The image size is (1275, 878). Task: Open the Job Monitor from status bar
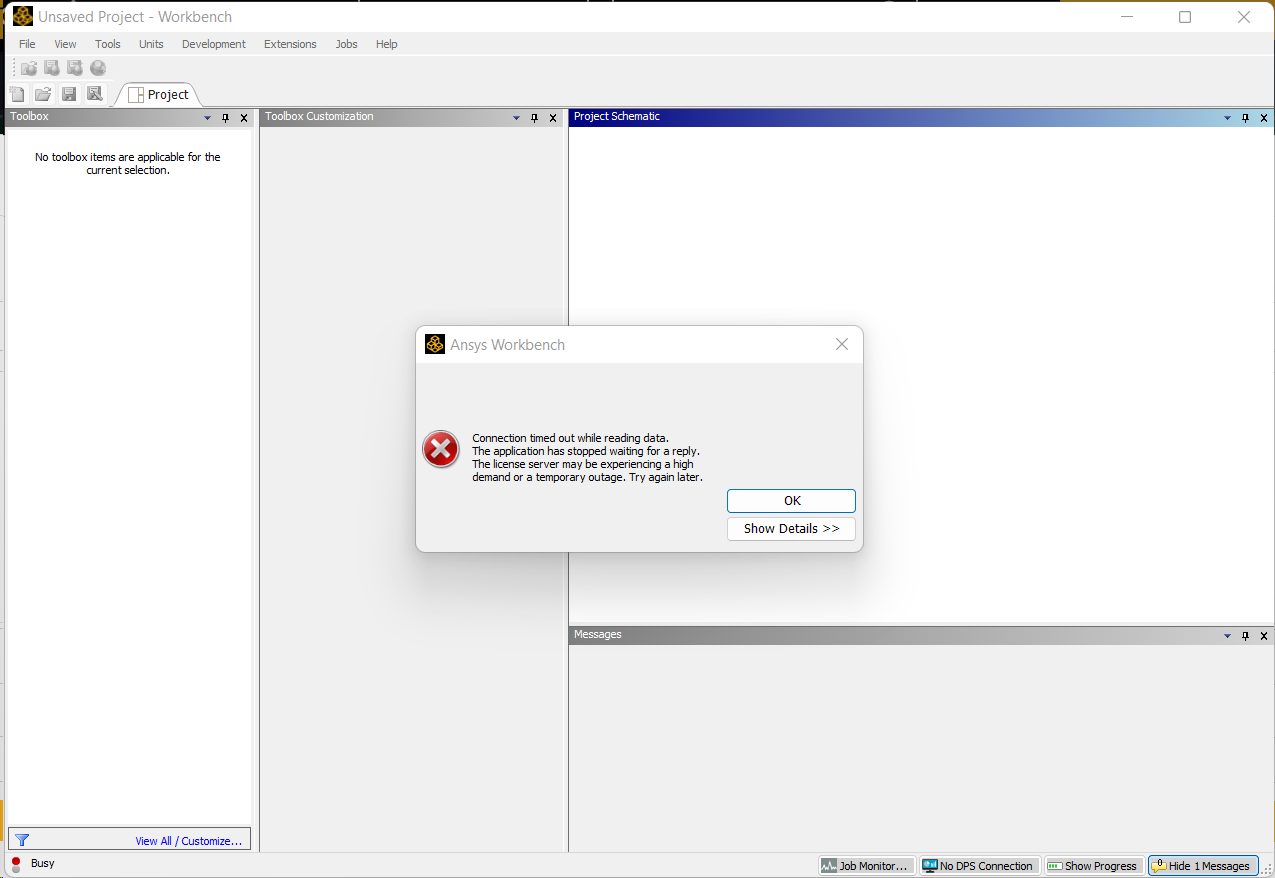pos(865,866)
